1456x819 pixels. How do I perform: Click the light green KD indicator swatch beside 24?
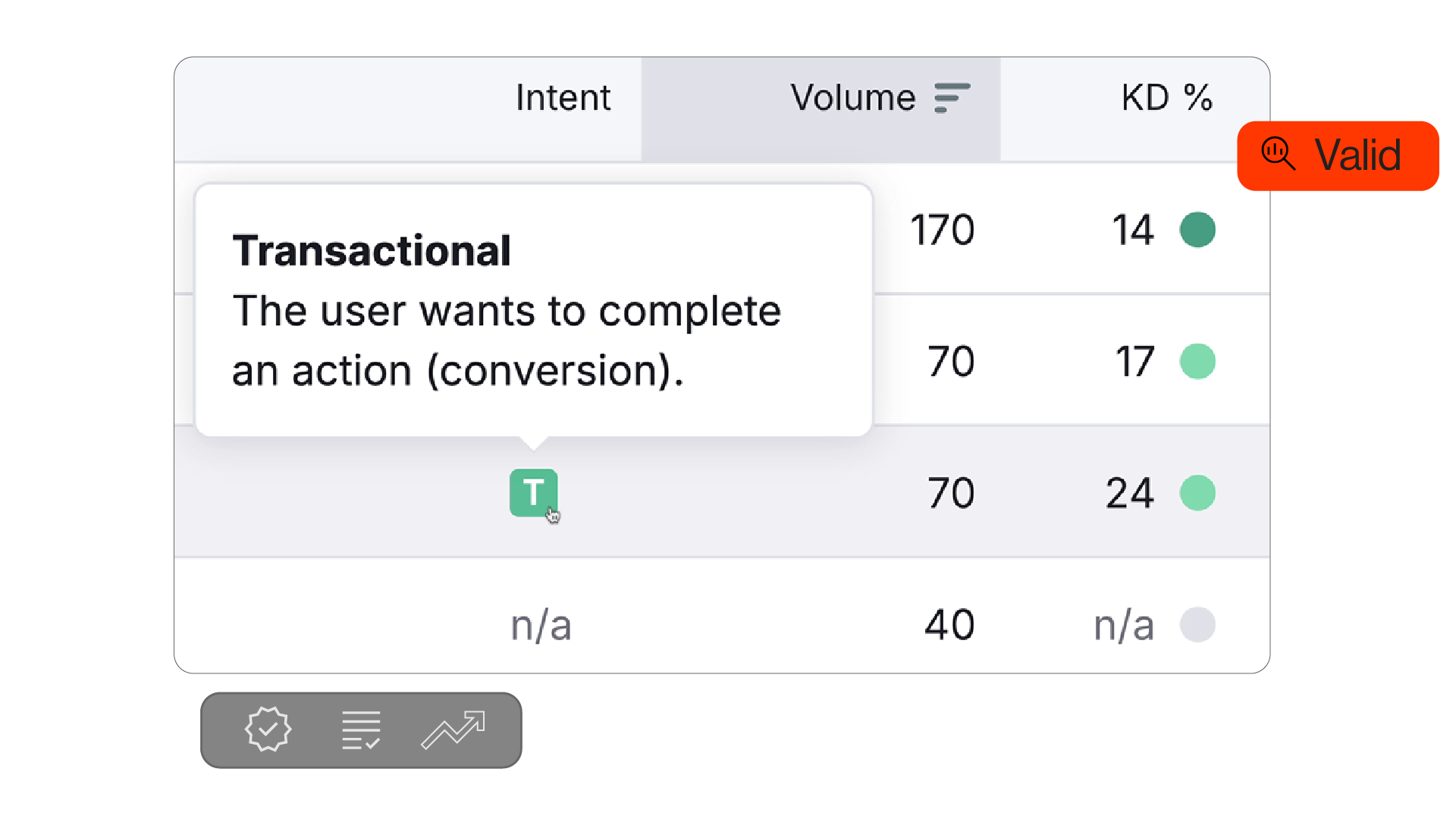coord(1198,493)
